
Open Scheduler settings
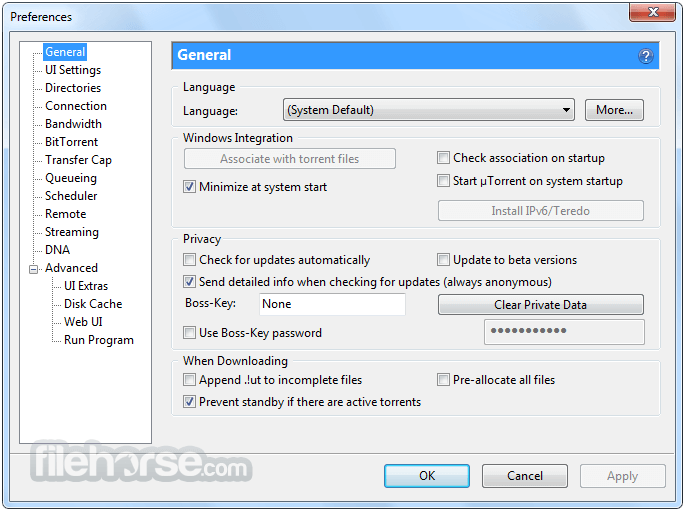(x=71, y=196)
